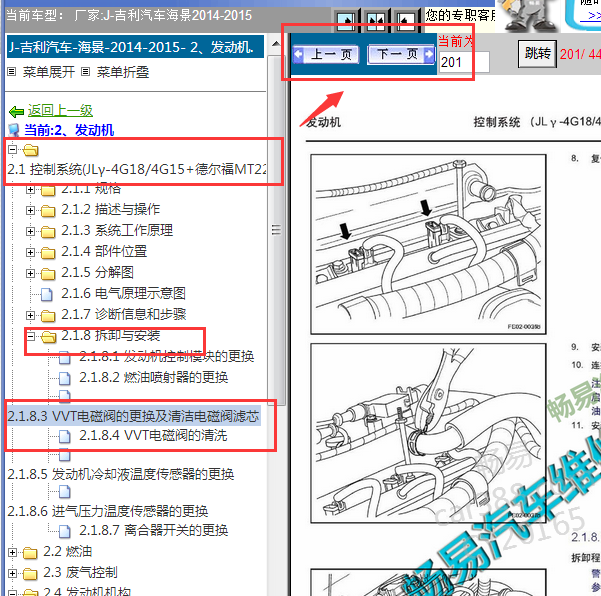Viewport: 601px width, 596px height.
Task: Open 2.1.8.4 VVT电磁阀的清洗
Action: 153,435
